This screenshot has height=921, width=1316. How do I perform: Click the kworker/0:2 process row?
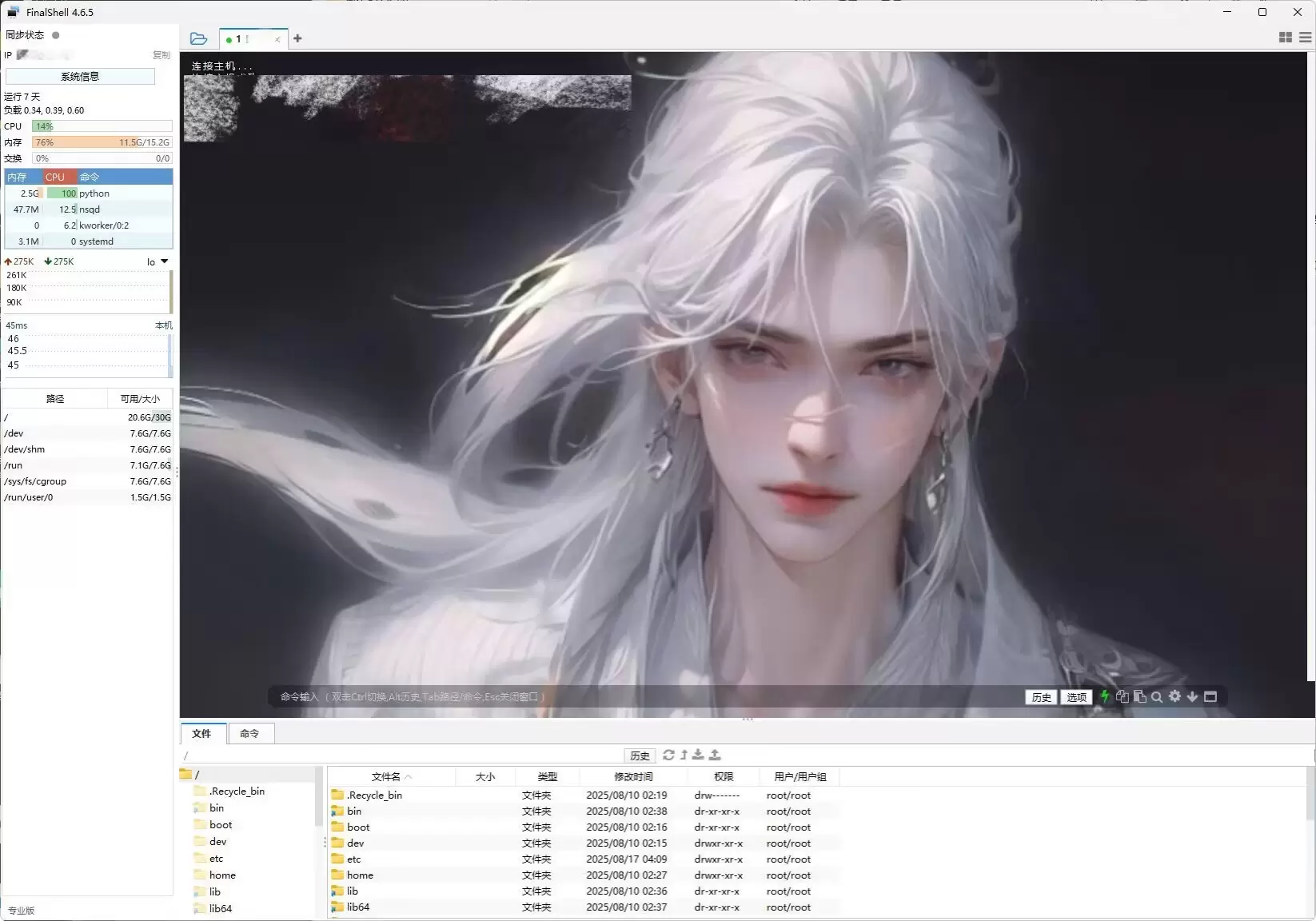pyautogui.click(x=89, y=225)
